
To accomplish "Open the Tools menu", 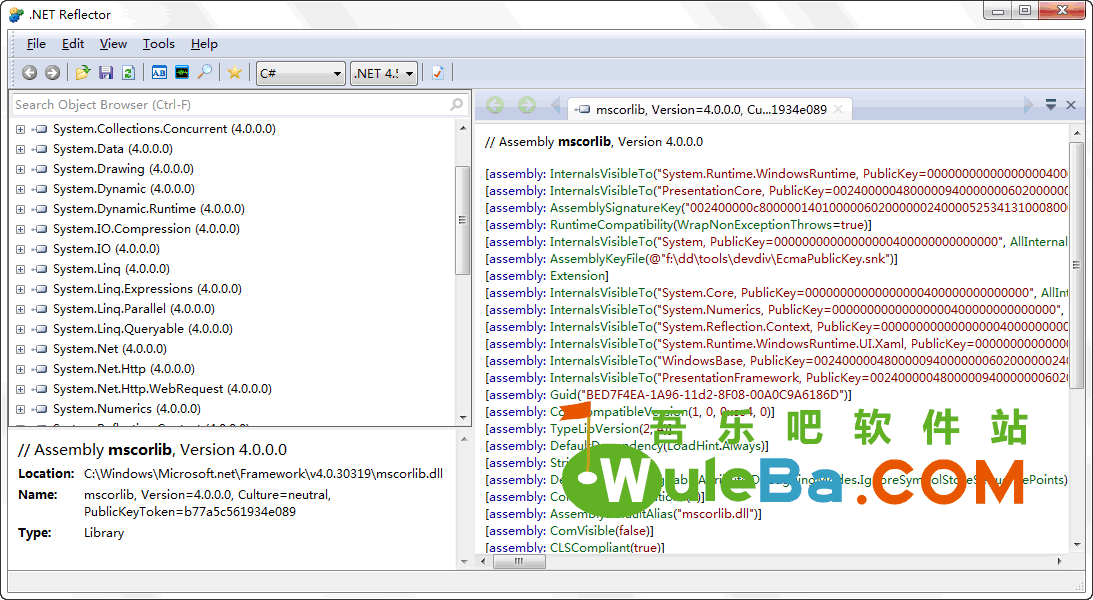I will click(159, 44).
